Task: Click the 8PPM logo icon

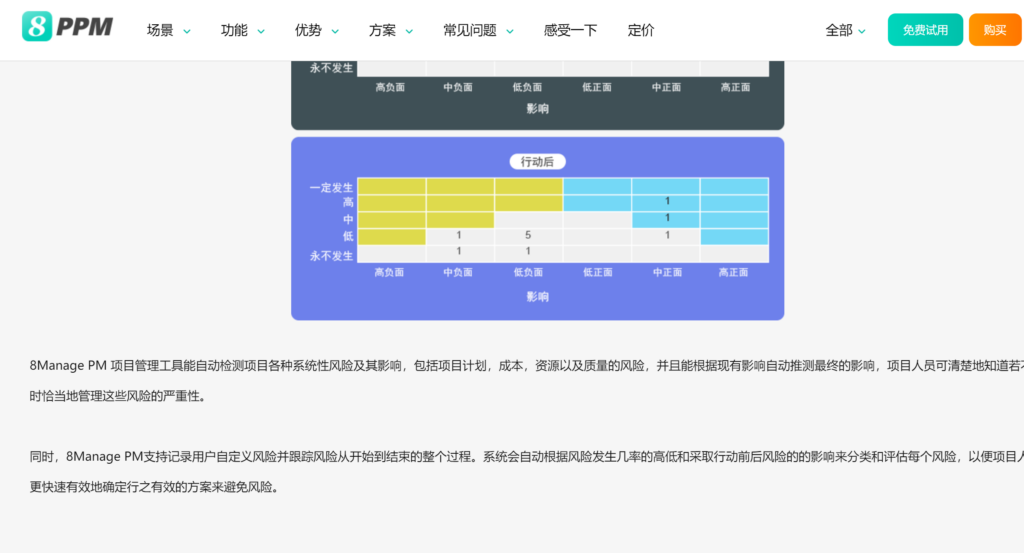Action: pos(36,28)
